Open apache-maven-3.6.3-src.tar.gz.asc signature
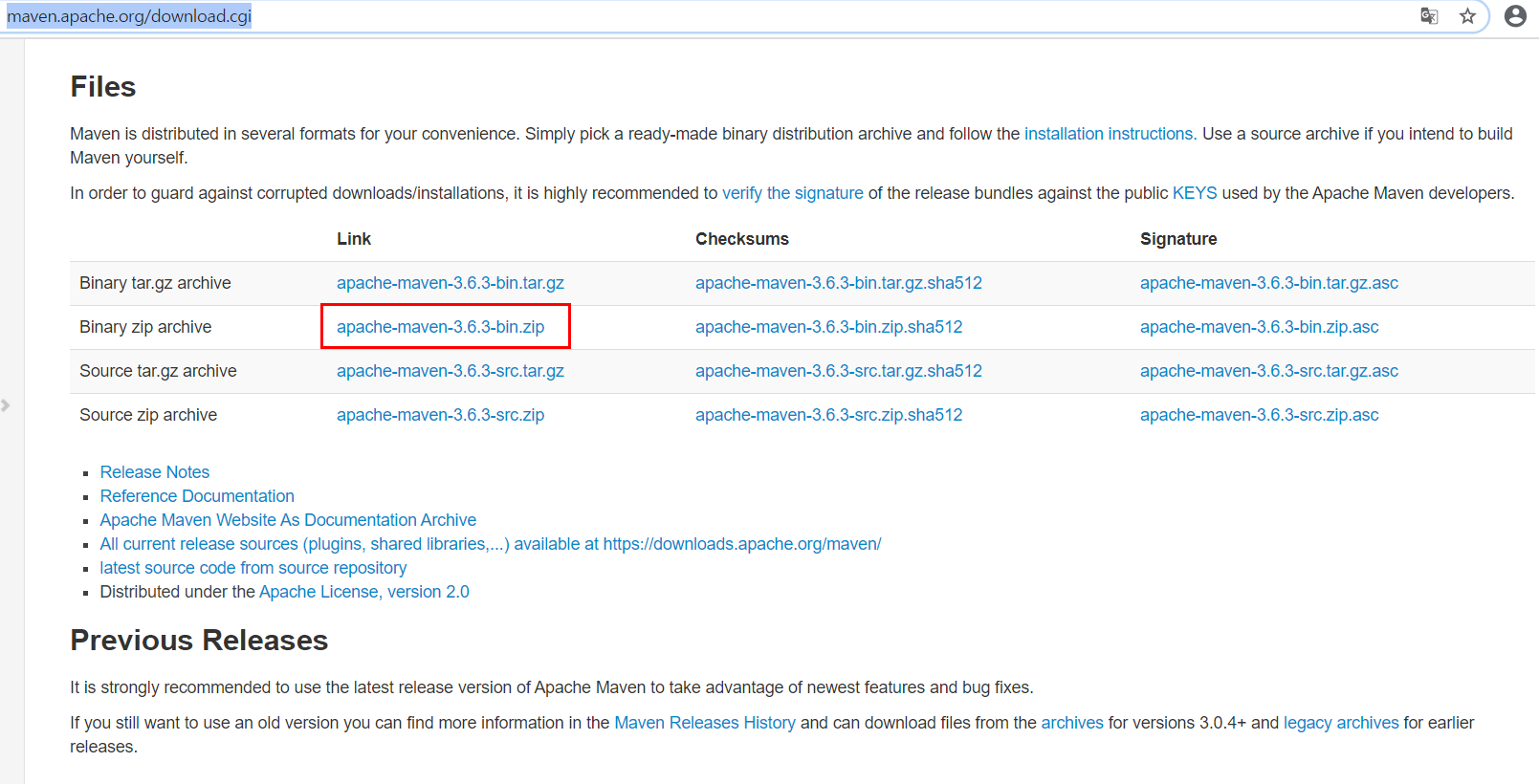 pos(1269,371)
